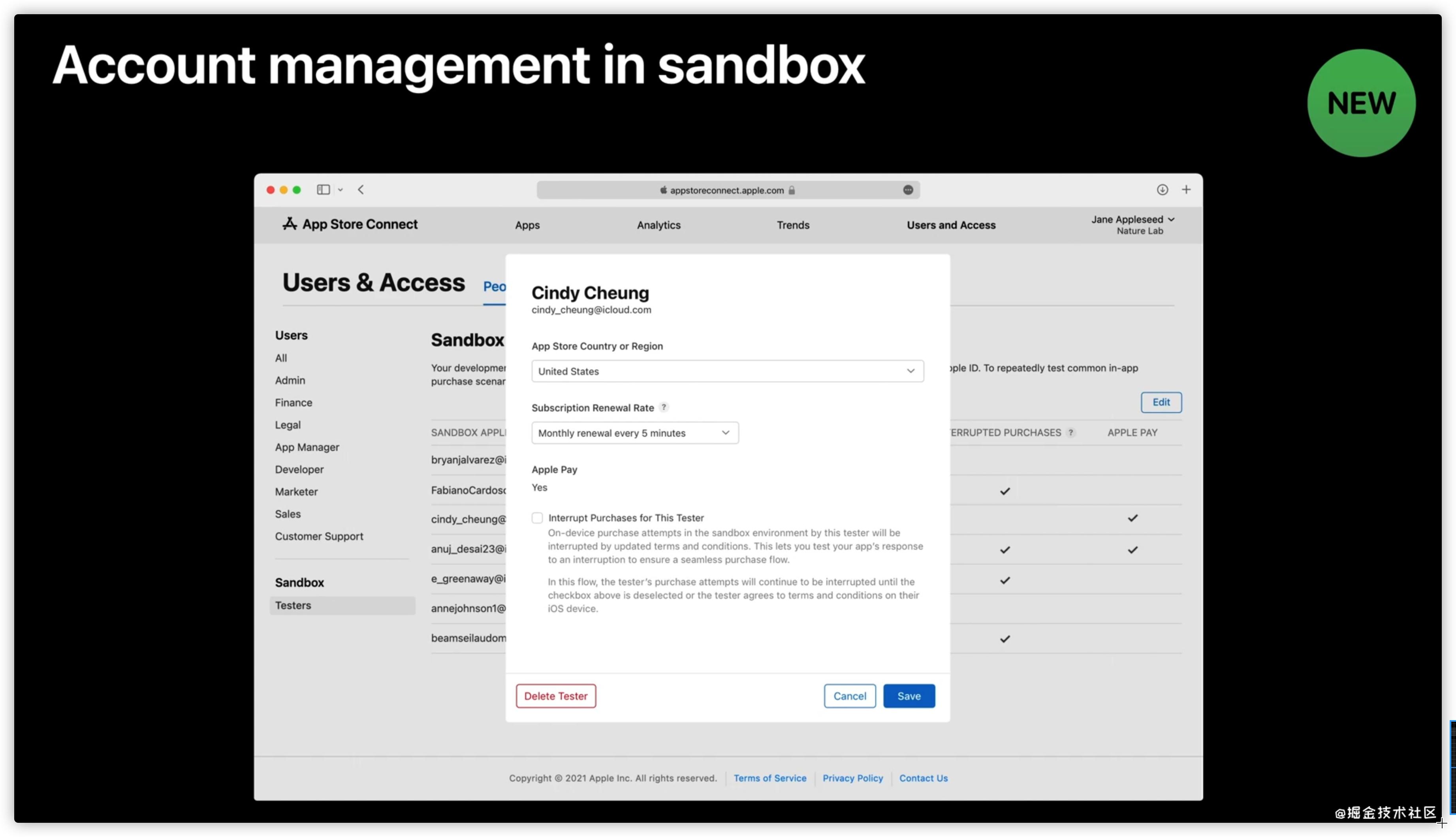Open the Safari downloads icon
This screenshot has height=837, width=1456.
tap(1162, 190)
